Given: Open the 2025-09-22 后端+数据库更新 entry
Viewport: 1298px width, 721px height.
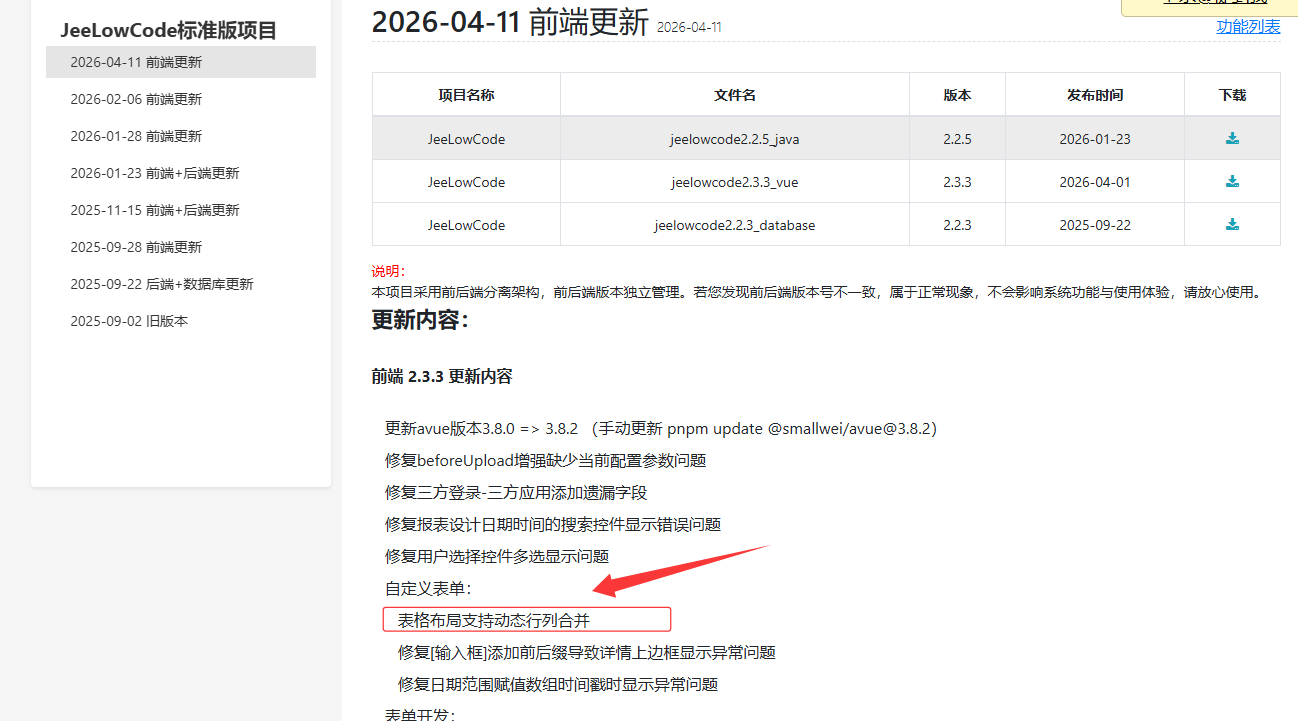Looking at the screenshot, I should pyautogui.click(x=162, y=284).
